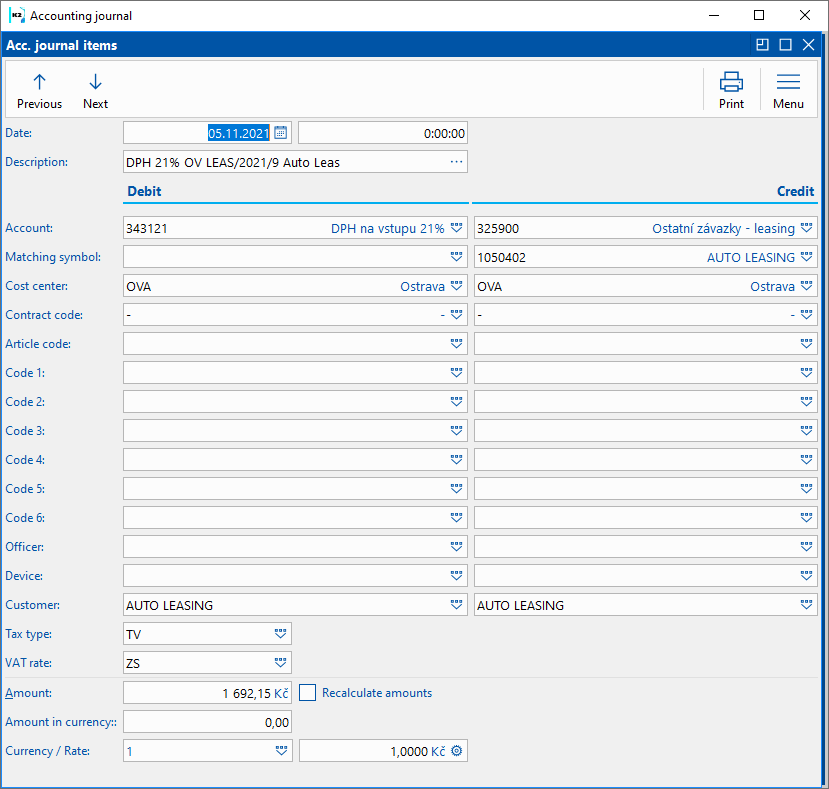Open the VAT rate dropdown
Image resolution: width=829 pixels, height=789 pixels.
(x=281, y=663)
